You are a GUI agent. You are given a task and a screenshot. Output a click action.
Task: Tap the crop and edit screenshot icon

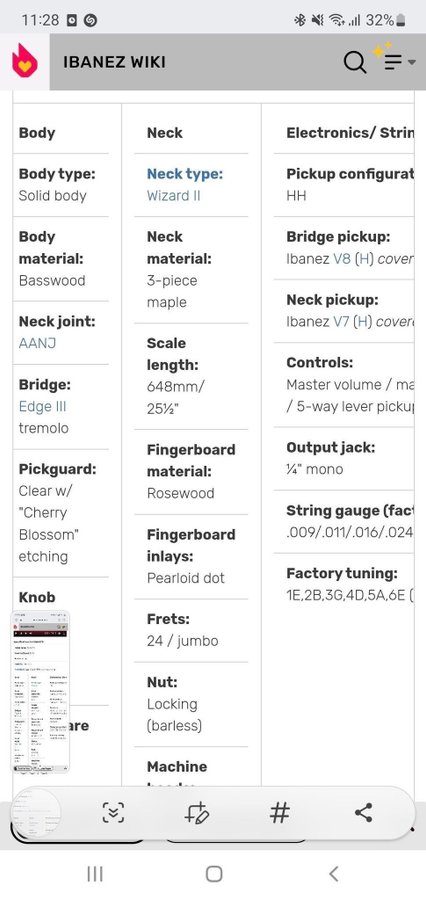[197, 813]
